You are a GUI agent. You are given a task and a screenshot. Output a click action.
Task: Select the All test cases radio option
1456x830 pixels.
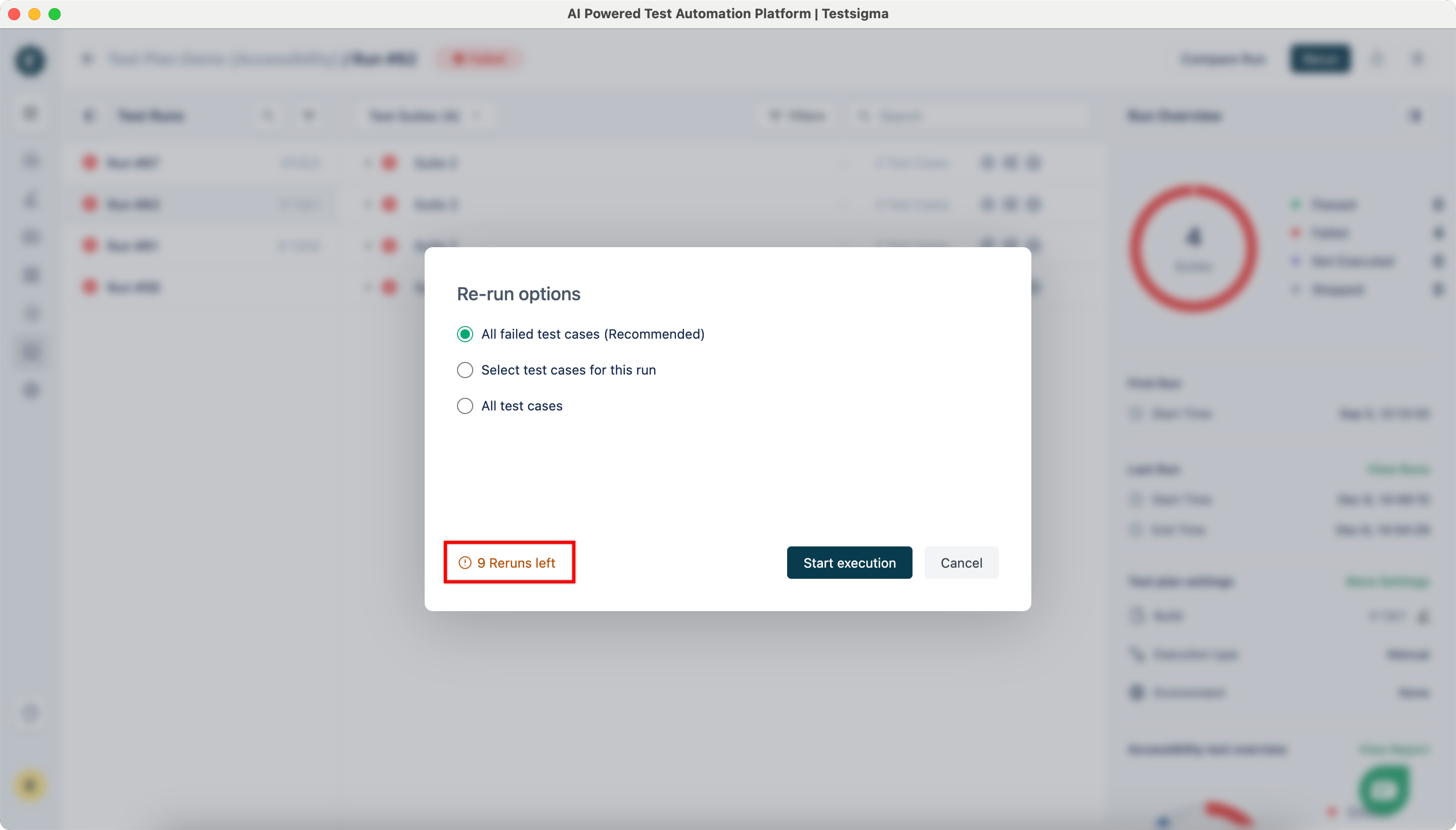coord(465,406)
